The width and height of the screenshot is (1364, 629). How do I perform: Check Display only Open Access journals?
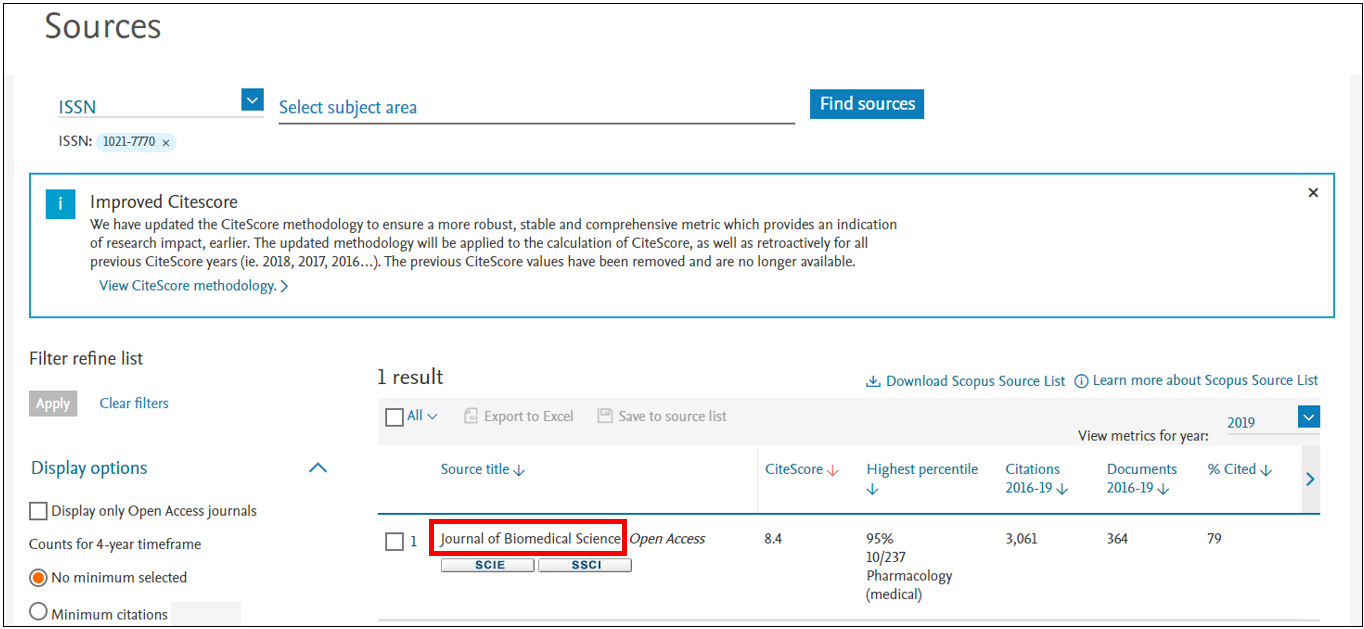(38, 511)
